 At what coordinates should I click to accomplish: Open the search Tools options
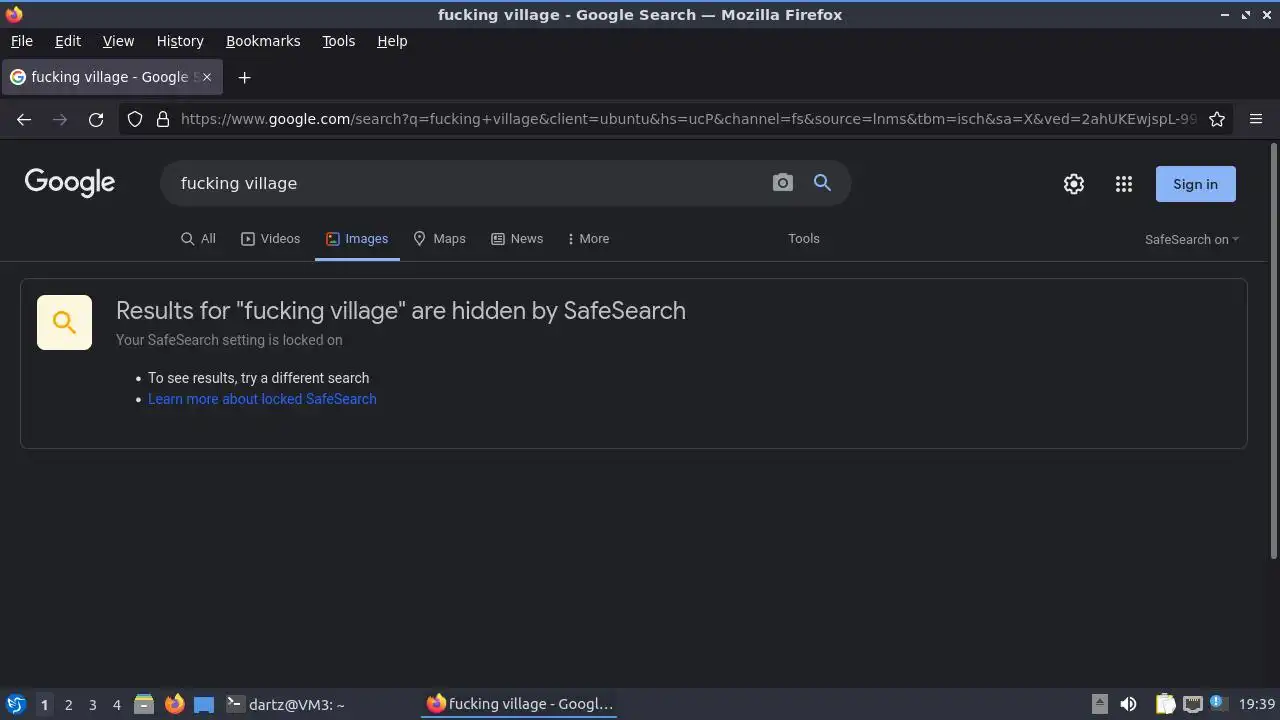click(x=803, y=238)
